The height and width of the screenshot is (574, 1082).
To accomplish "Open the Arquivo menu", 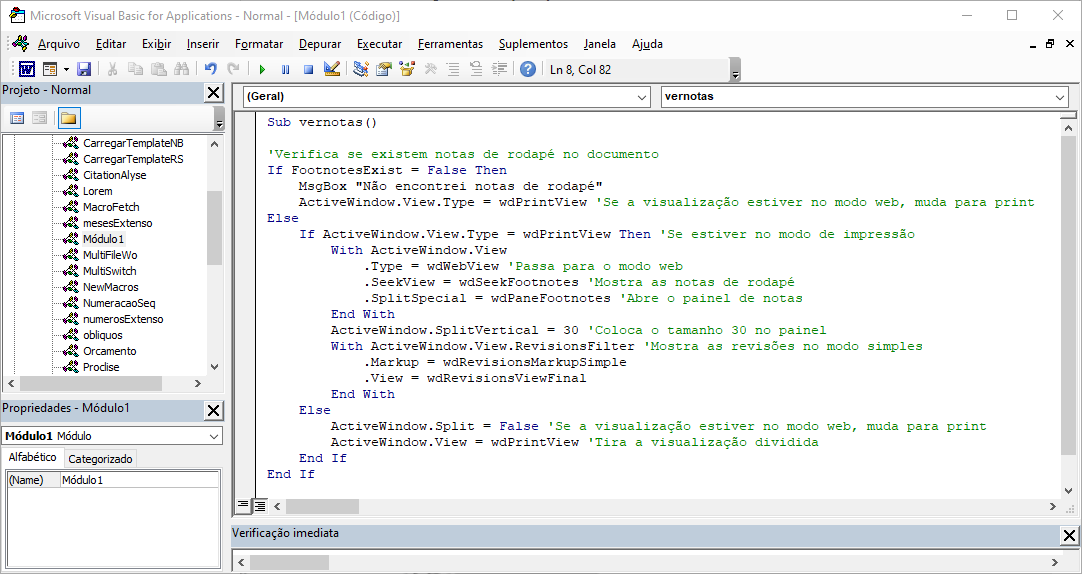I will click(x=59, y=44).
